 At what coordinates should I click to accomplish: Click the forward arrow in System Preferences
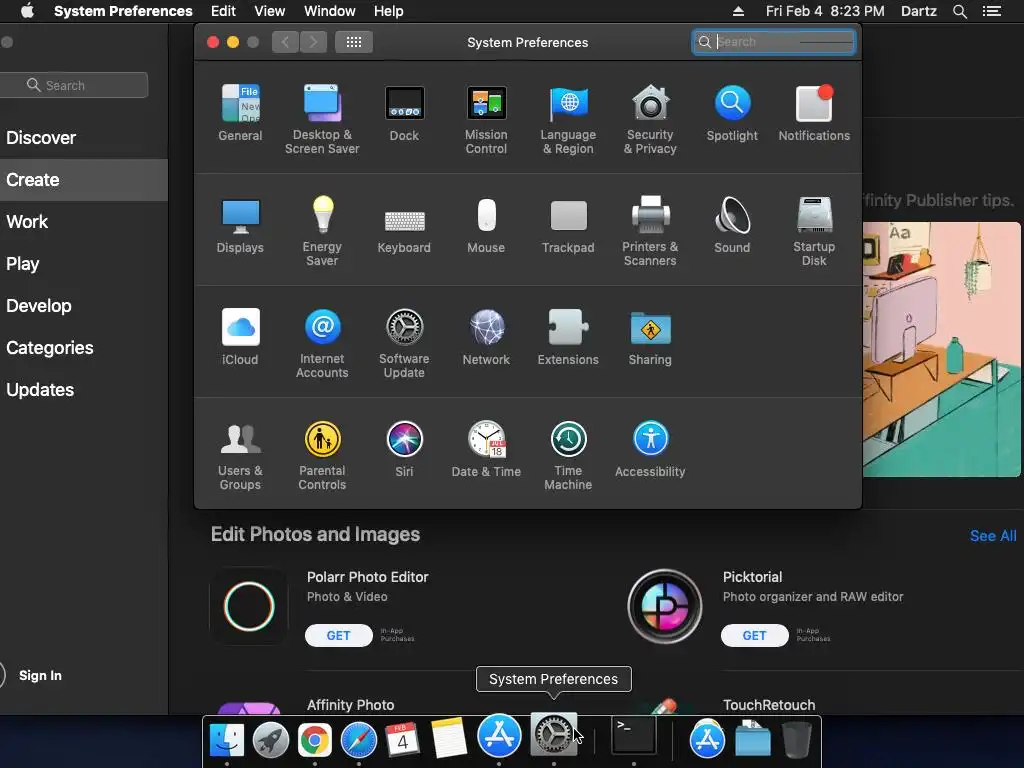tap(313, 42)
